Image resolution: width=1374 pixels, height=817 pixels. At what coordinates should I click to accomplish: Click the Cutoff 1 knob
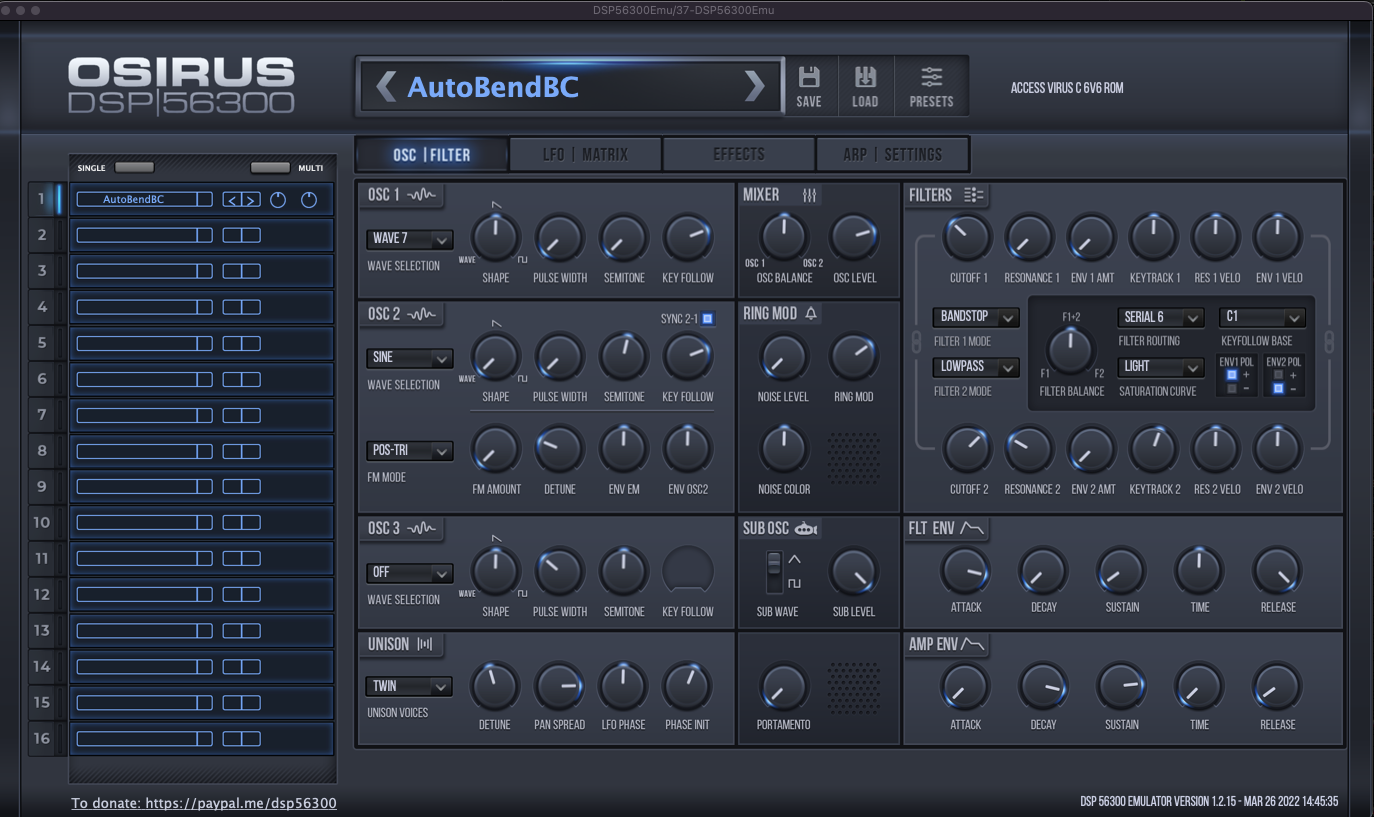point(967,238)
